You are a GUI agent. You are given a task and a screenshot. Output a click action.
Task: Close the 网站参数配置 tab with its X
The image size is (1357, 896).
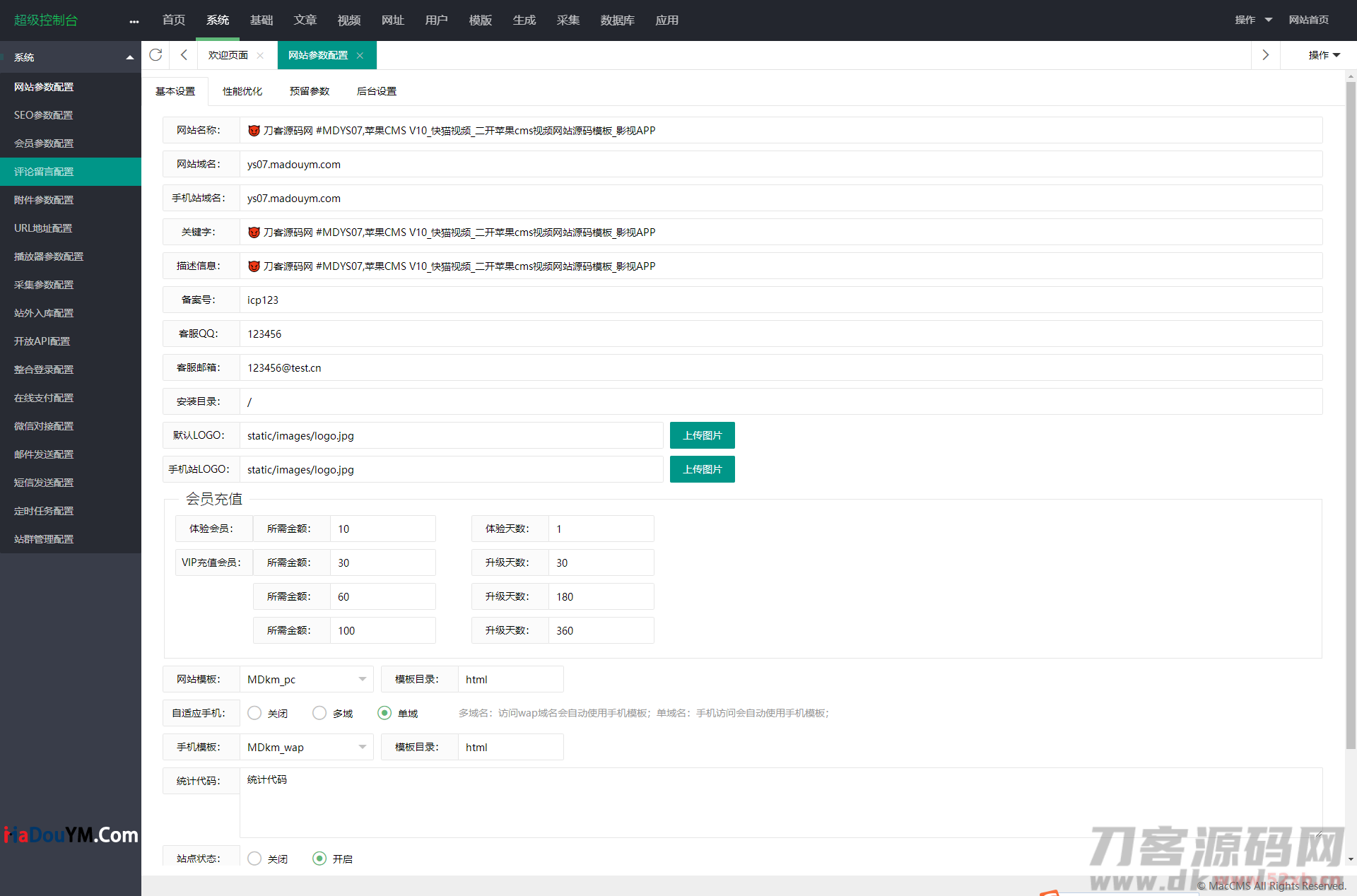360,55
